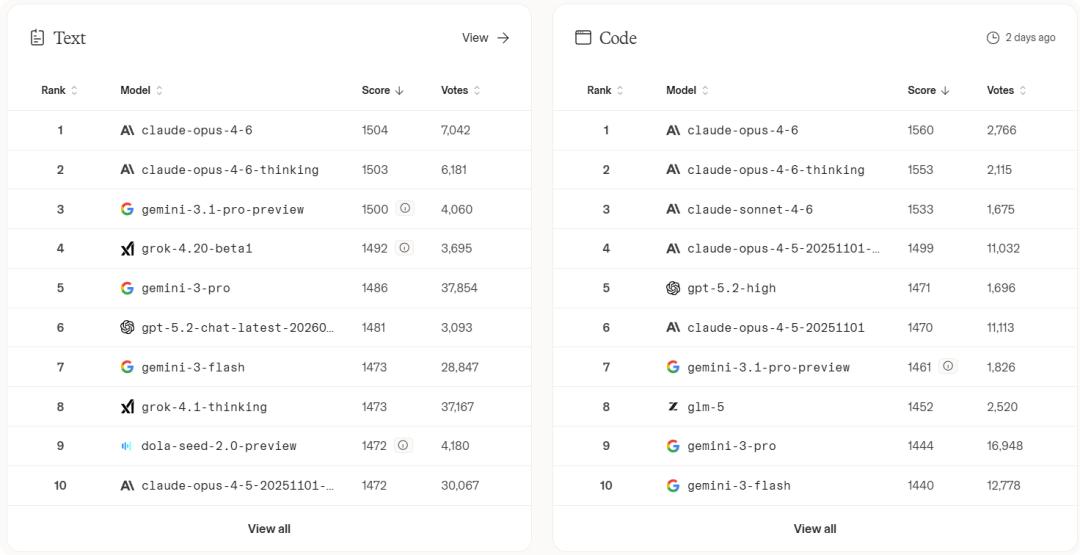Sort Text table by Model column
The width and height of the screenshot is (1080, 555).
[141, 90]
